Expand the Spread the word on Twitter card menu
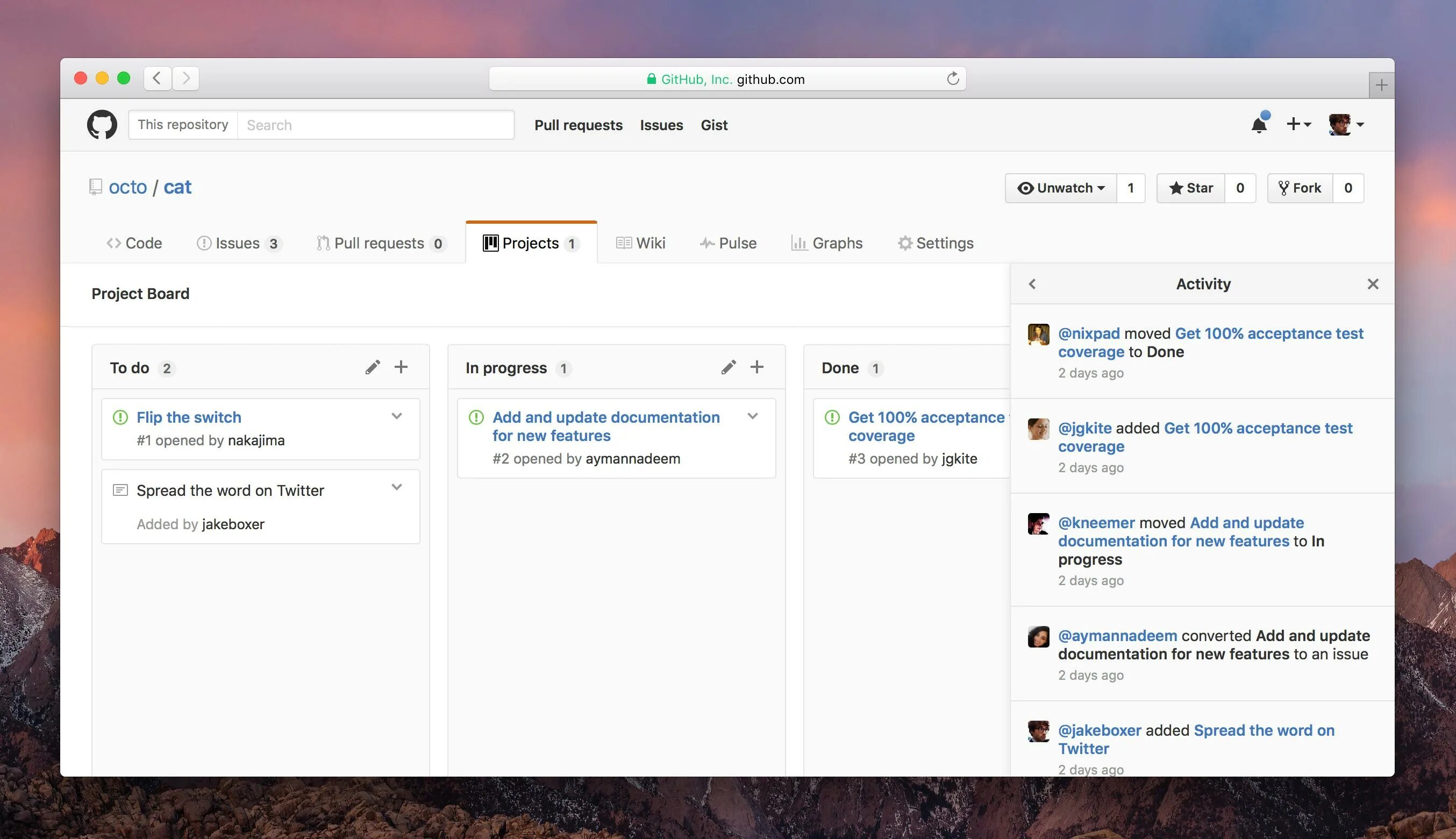 coord(396,487)
